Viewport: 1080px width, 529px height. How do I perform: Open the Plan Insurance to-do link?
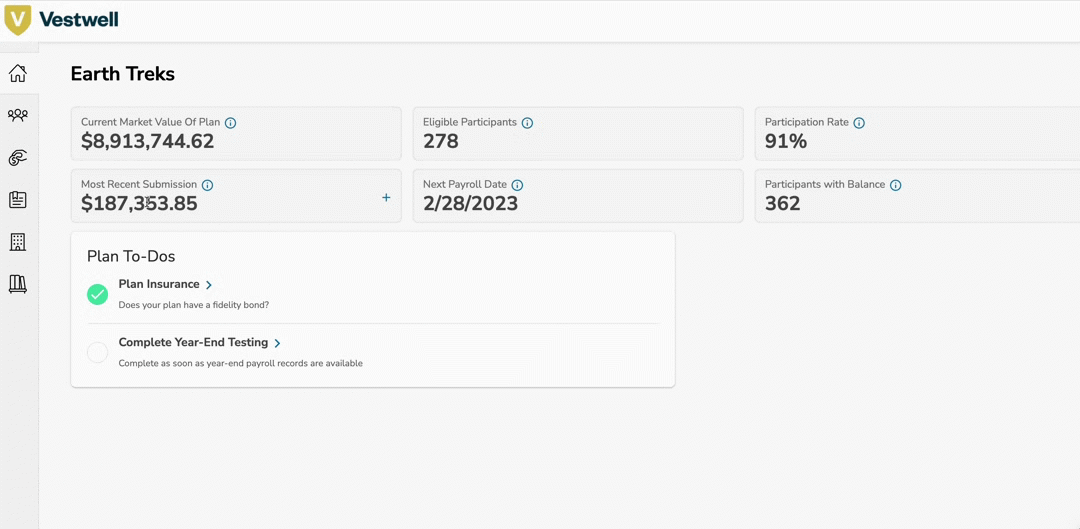[158, 284]
